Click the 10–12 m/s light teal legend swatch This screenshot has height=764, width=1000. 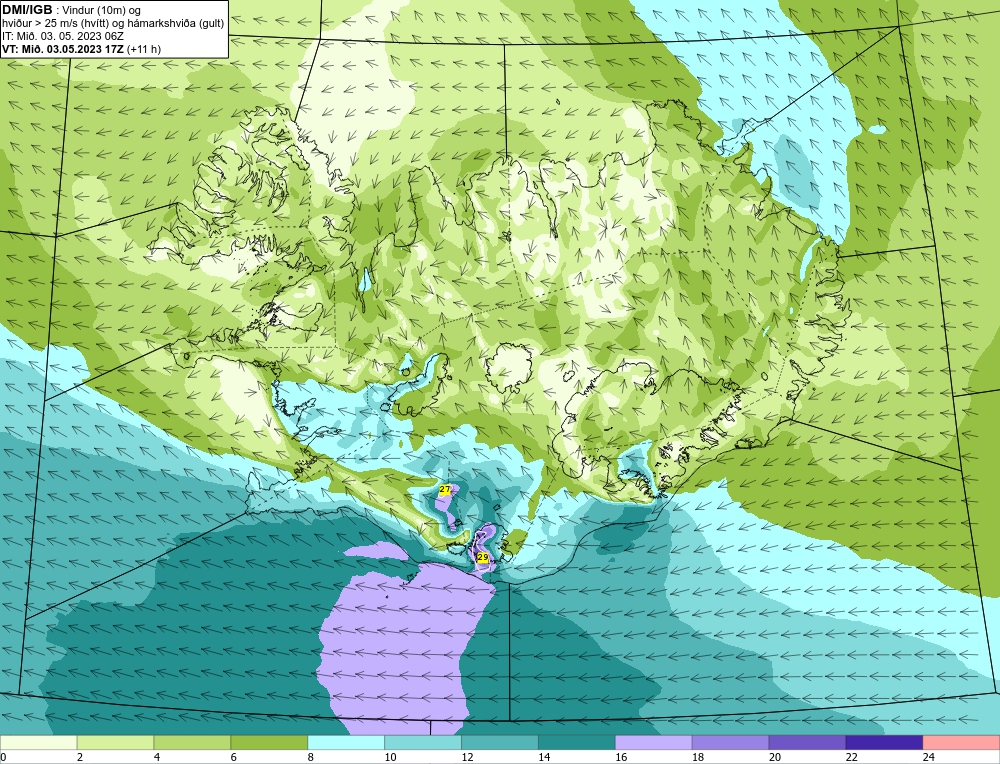pyautogui.click(x=423, y=743)
